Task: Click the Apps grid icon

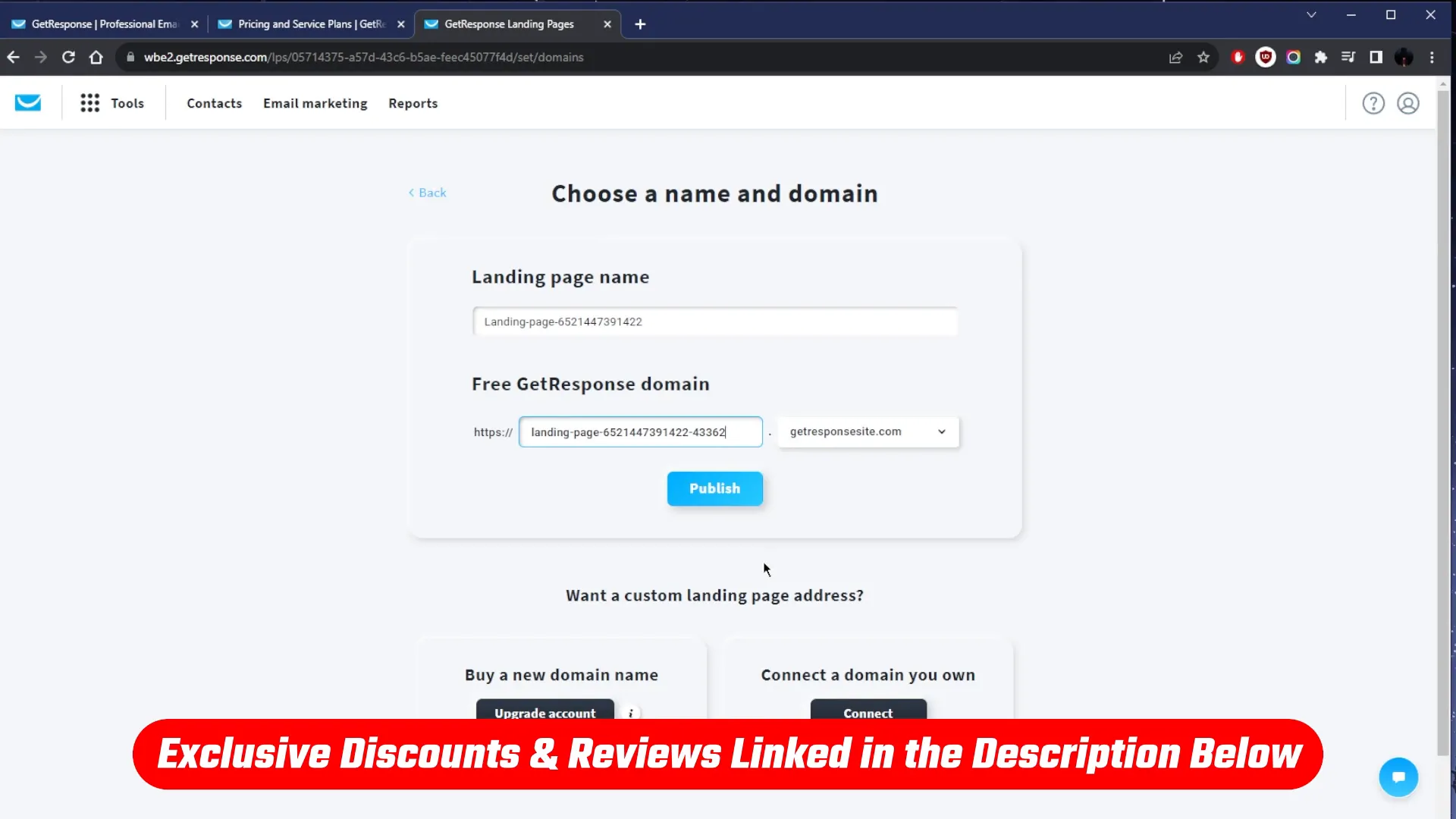Action: tap(89, 103)
